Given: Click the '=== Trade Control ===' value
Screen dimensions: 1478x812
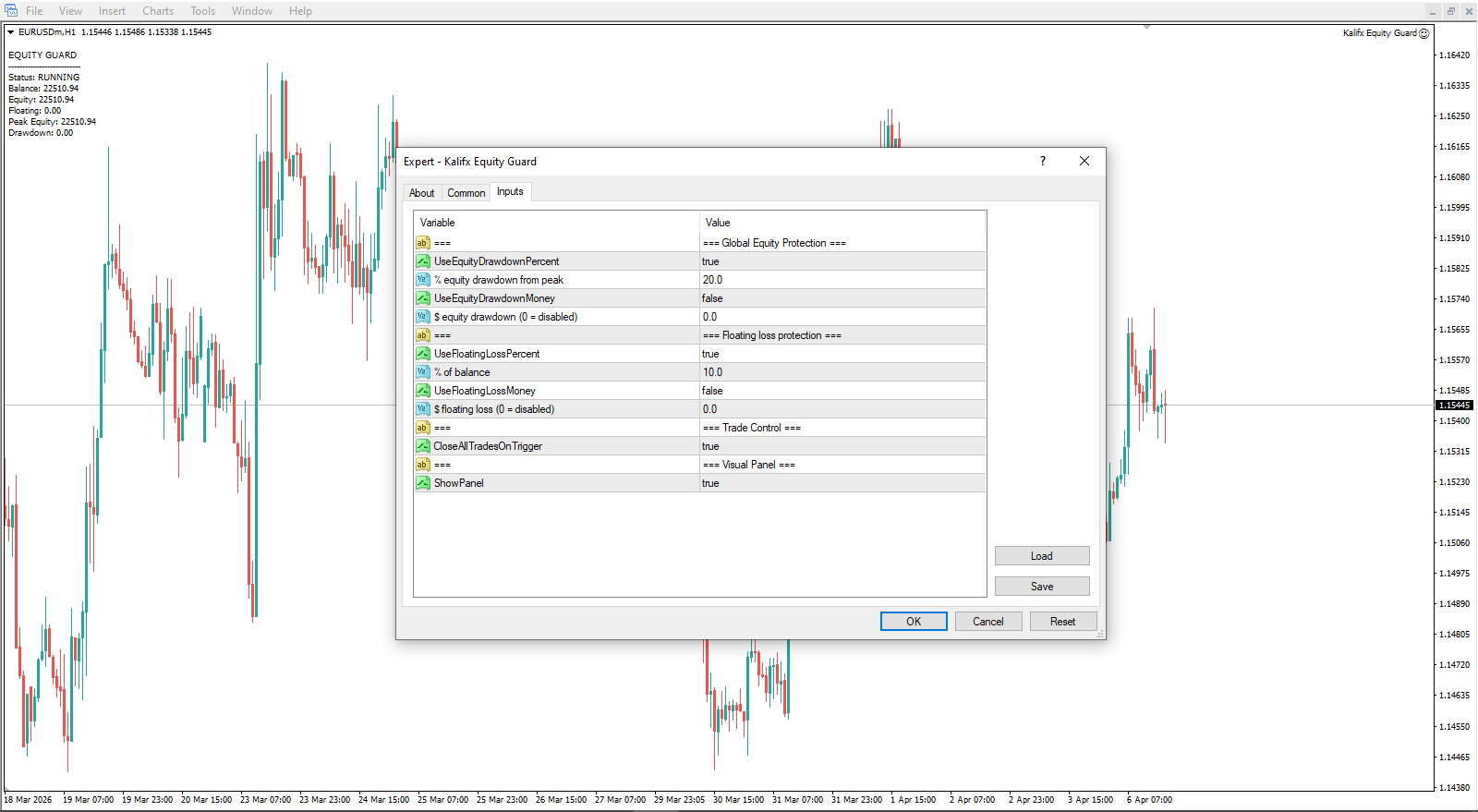Looking at the screenshot, I should click(x=752, y=428).
